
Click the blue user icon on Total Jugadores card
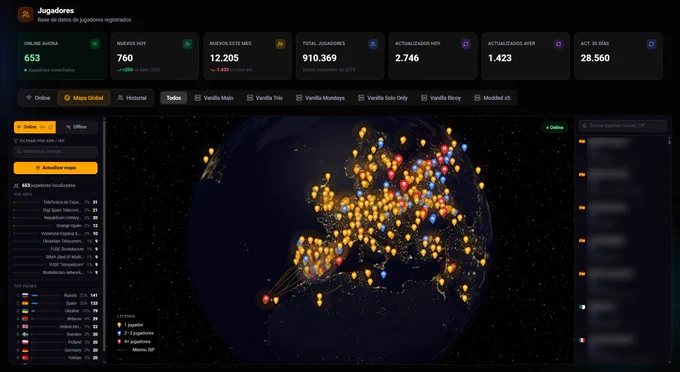[373, 44]
